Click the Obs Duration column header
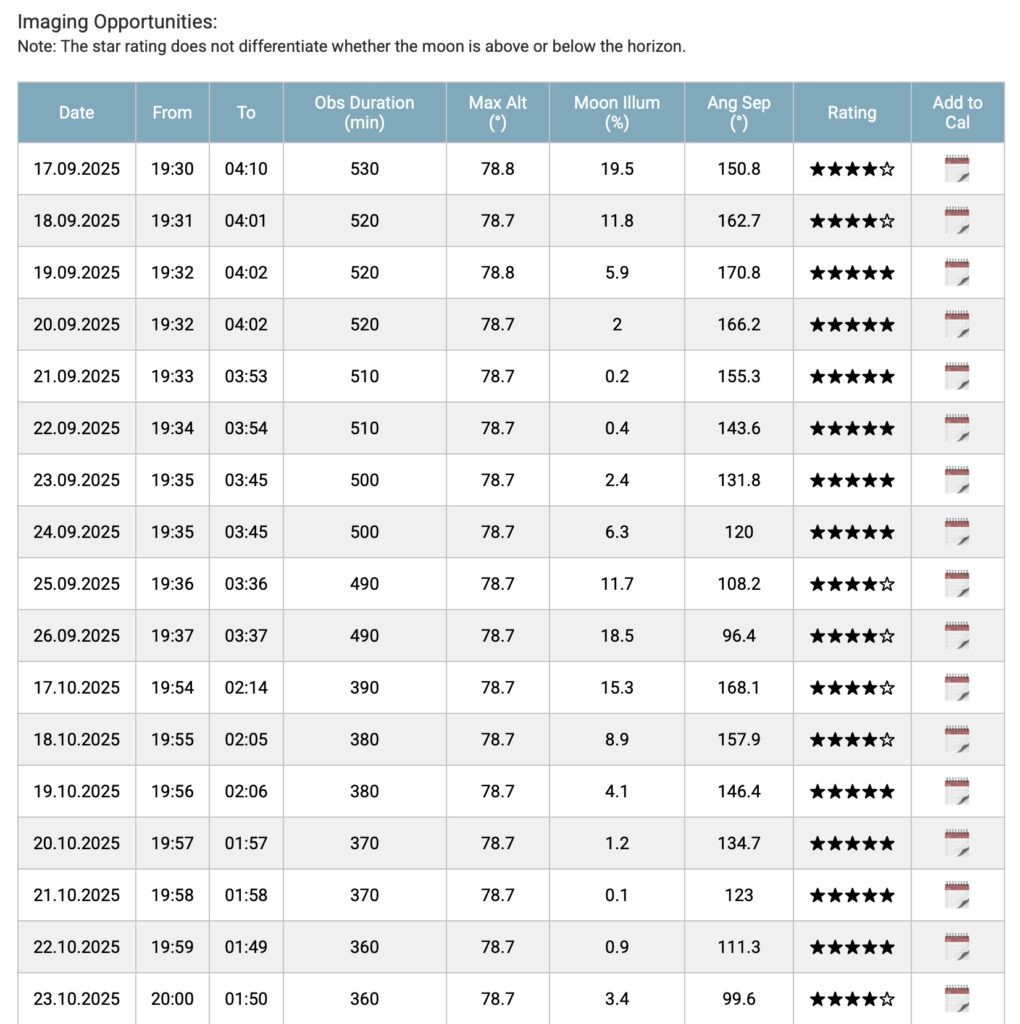 click(x=364, y=113)
